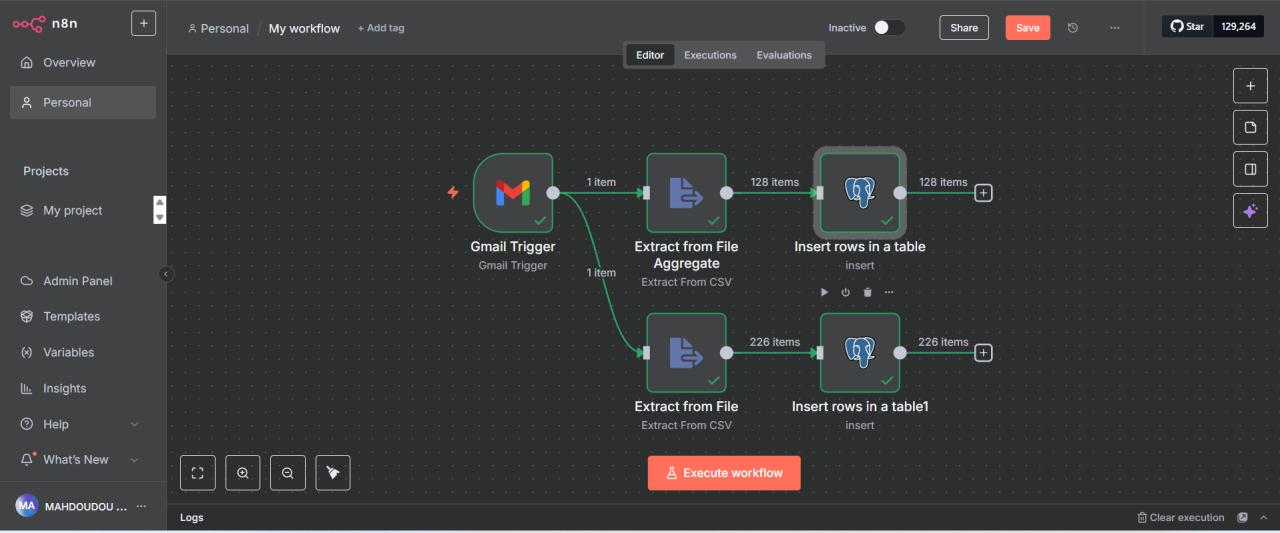The height and width of the screenshot is (533, 1280).
Task: Open the workflow options ellipsis menu
Action: tap(1115, 28)
